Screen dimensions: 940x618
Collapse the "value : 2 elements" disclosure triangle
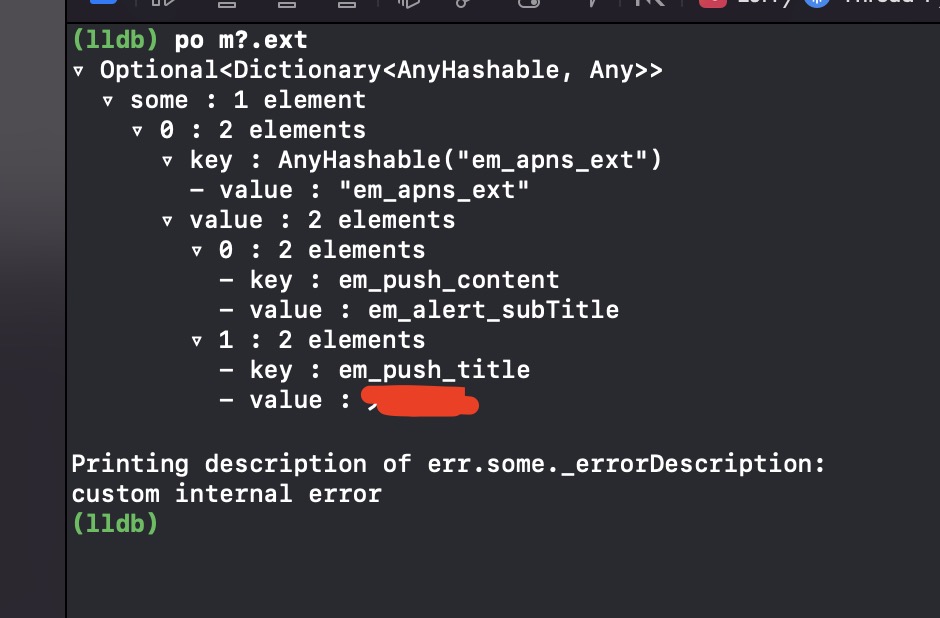[x=167, y=221]
